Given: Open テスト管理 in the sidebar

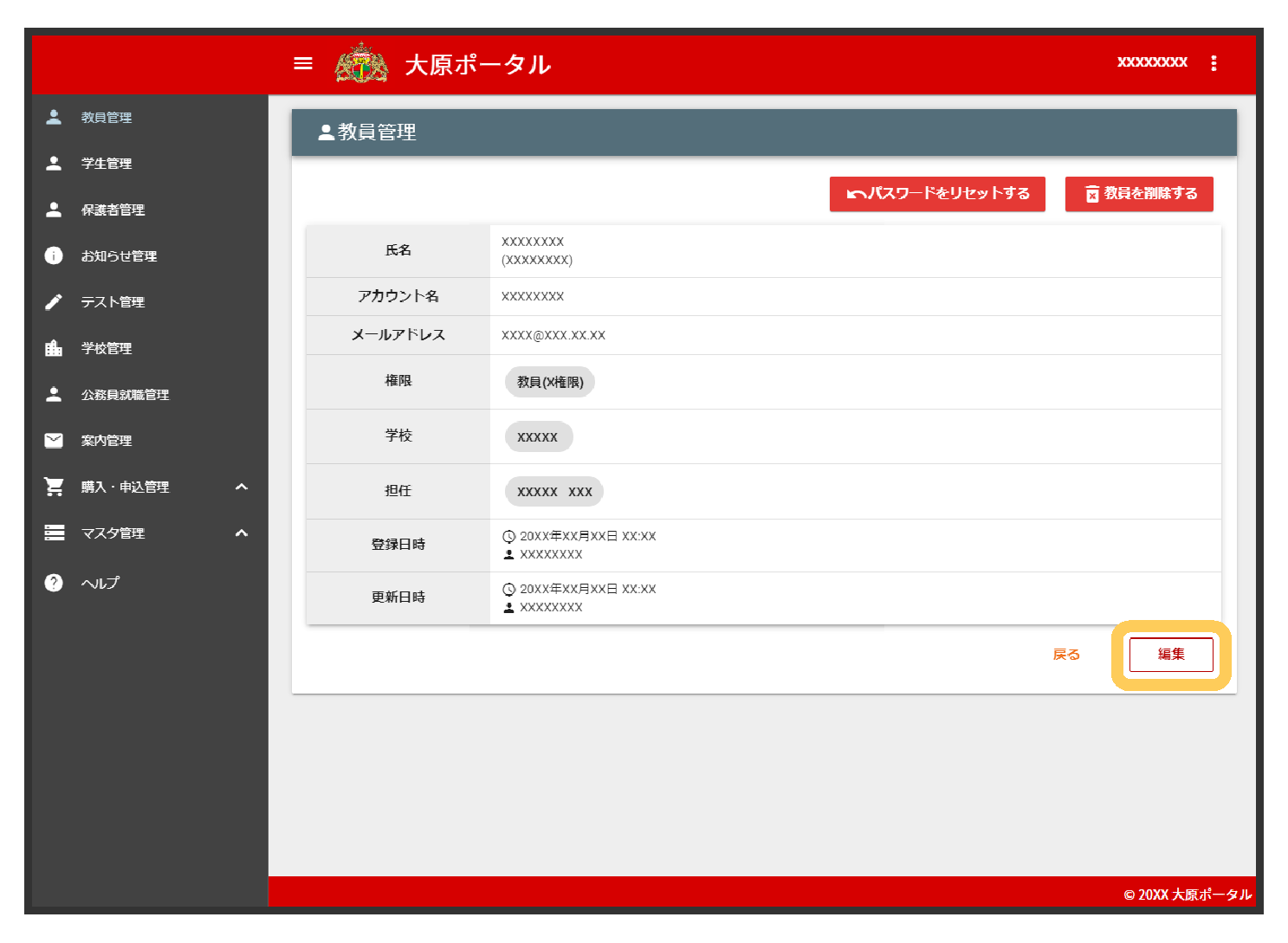Looking at the screenshot, I should pyautogui.click(x=113, y=301).
